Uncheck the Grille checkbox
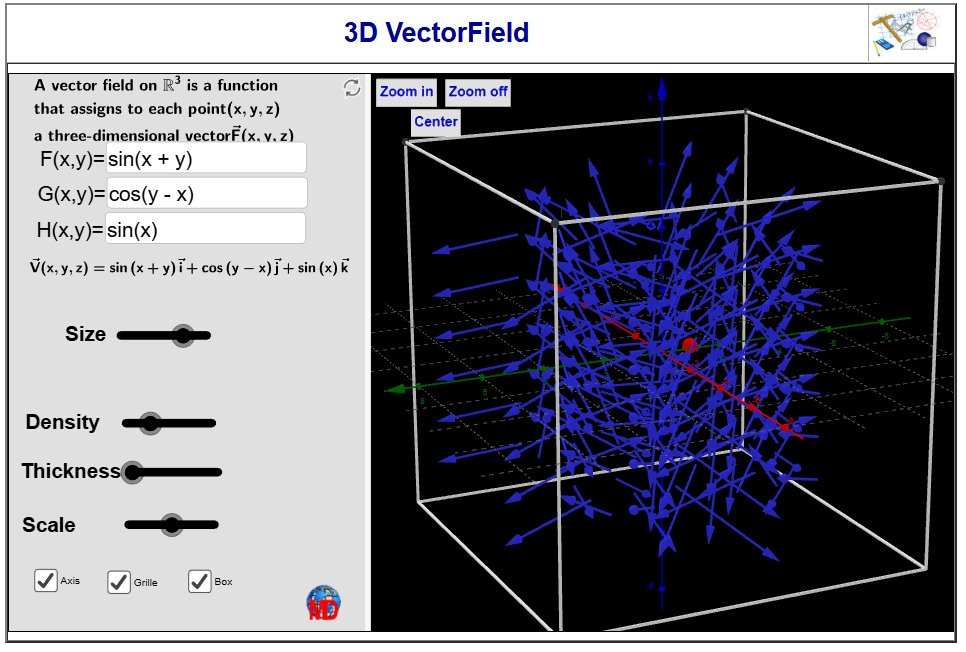The height and width of the screenshot is (652, 966). [x=119, y=581]
